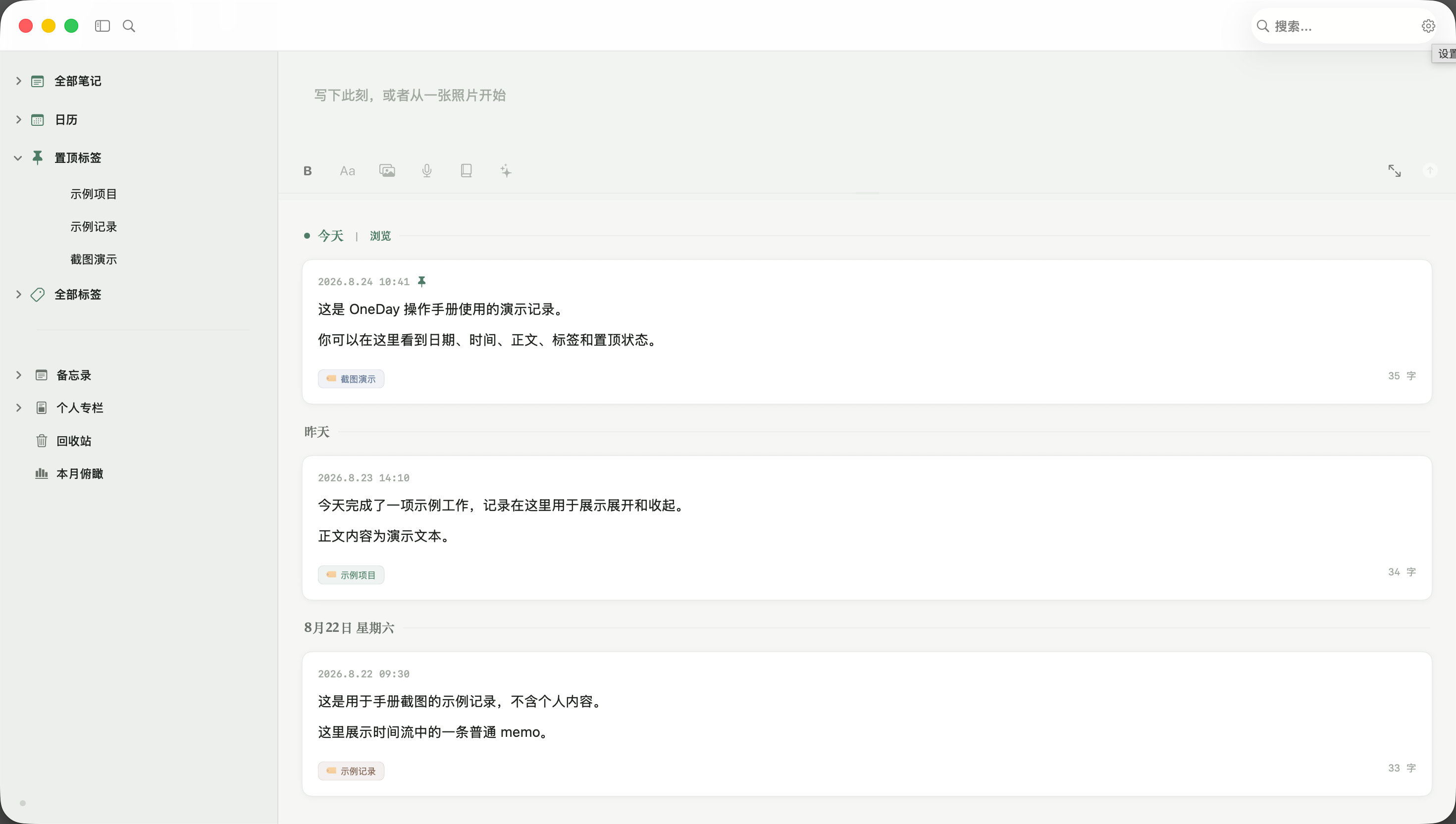Open 备忘录 in sidebar
Image resolution: width=1456 pixels, height=824 pixels.
point(74,375)
